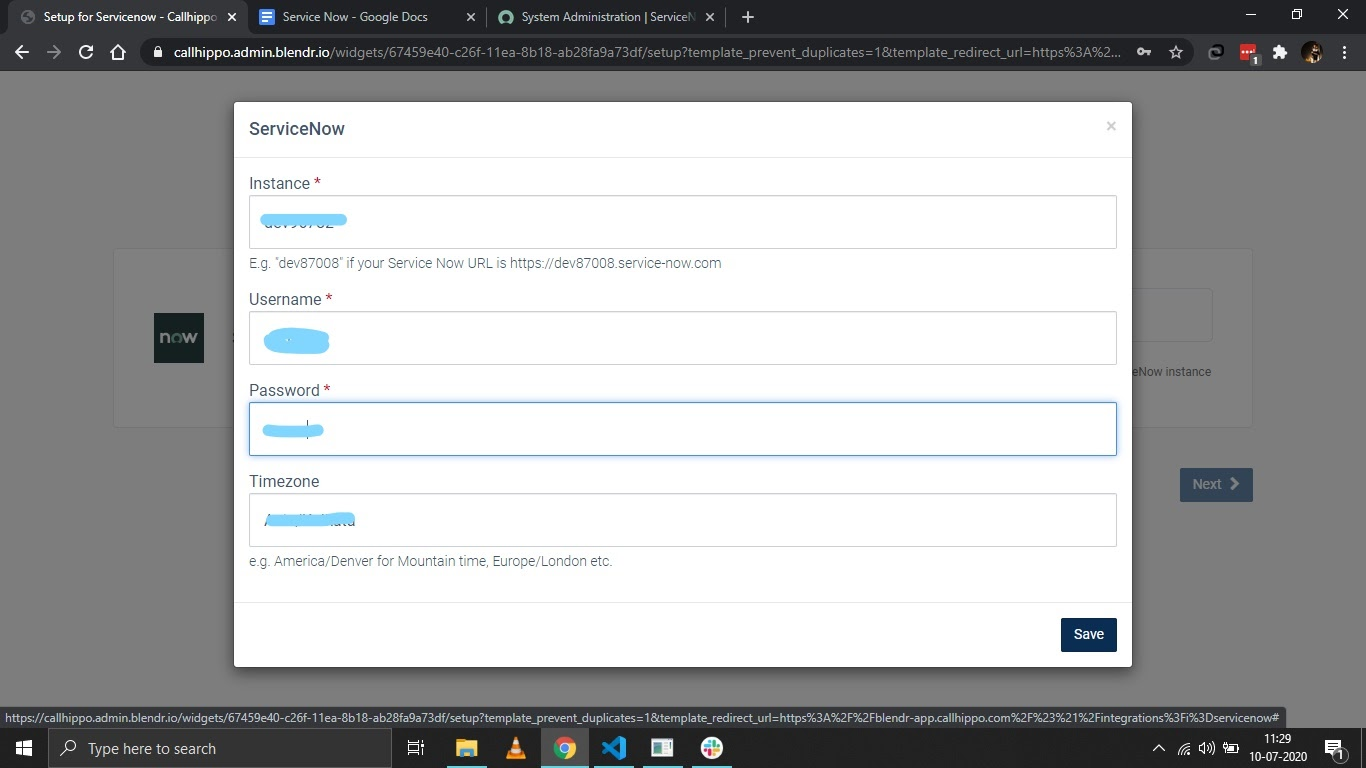Click the Instance input field
1366x768 pixels.
683,222
